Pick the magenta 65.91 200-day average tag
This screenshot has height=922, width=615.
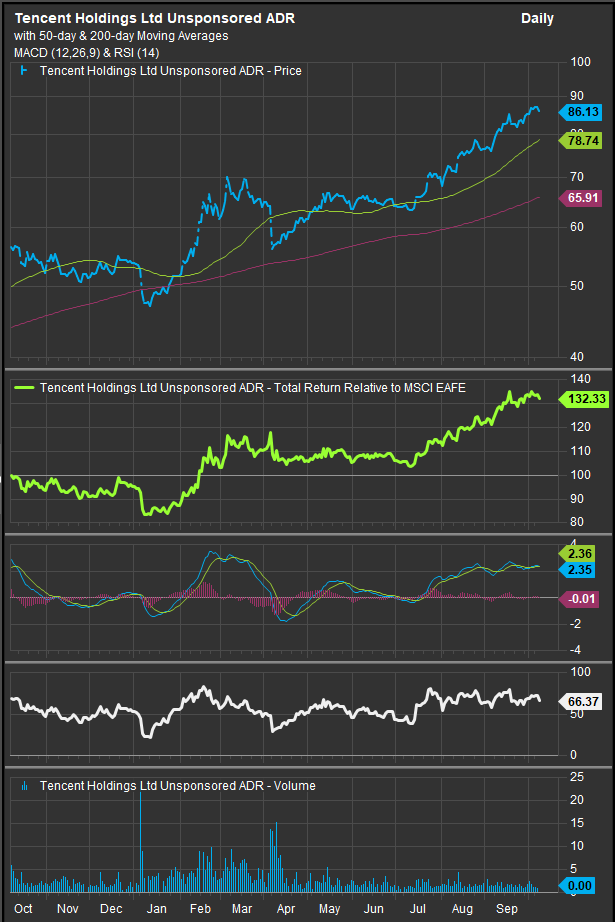[581, 199]
